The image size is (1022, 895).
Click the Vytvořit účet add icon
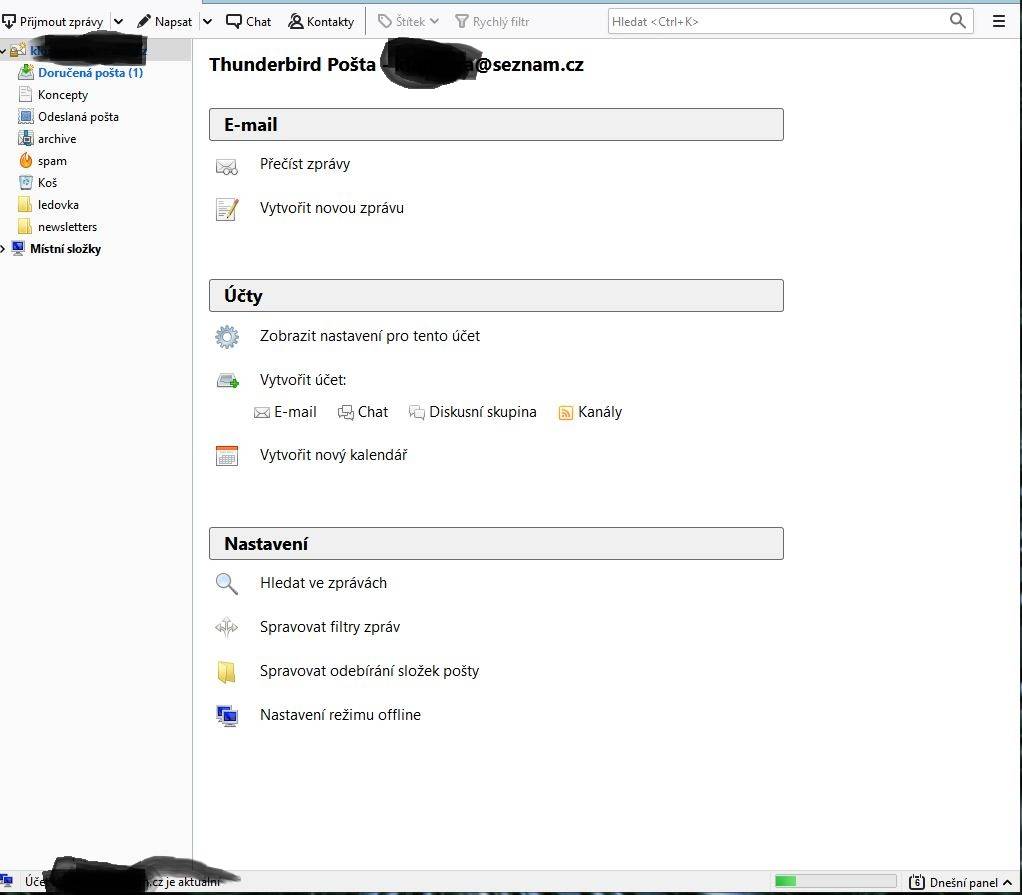click(x=227, y=381)
